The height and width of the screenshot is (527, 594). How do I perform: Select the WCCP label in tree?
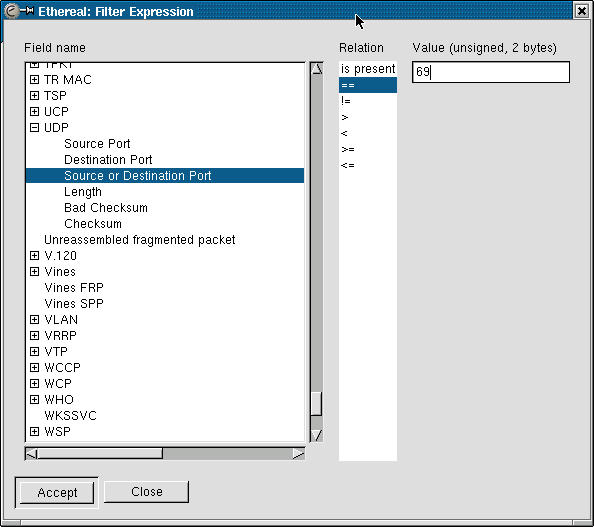coord(63,367)
